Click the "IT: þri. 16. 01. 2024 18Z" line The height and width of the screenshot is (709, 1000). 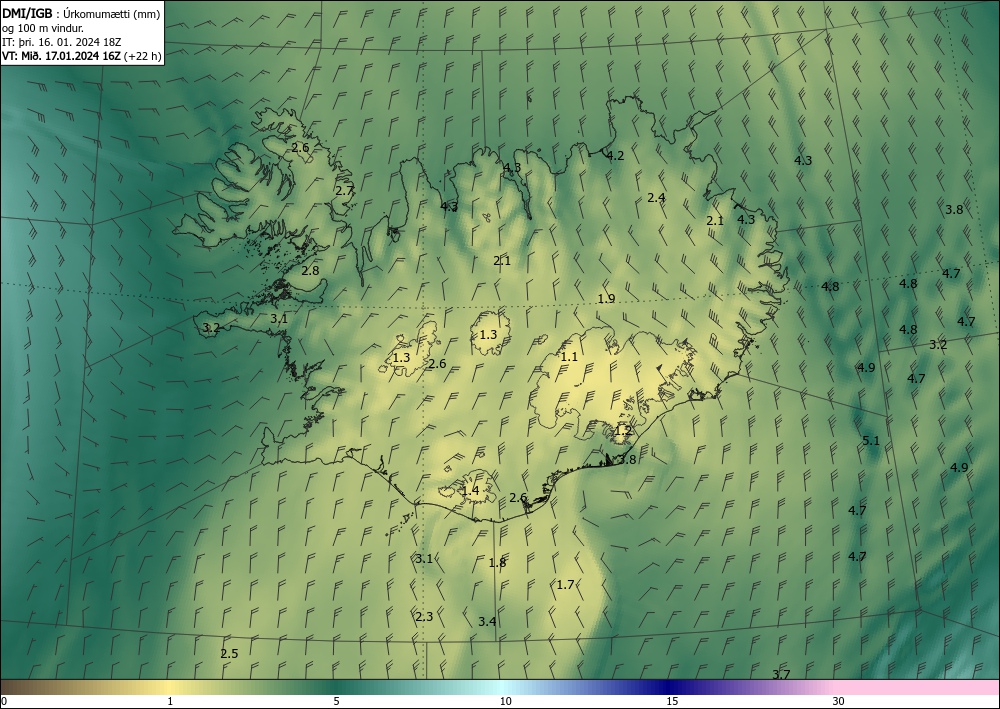point(62,42)
